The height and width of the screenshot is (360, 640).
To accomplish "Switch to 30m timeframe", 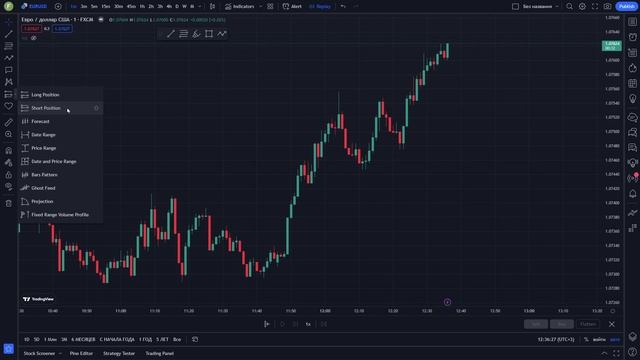I will tap(118, 6).
